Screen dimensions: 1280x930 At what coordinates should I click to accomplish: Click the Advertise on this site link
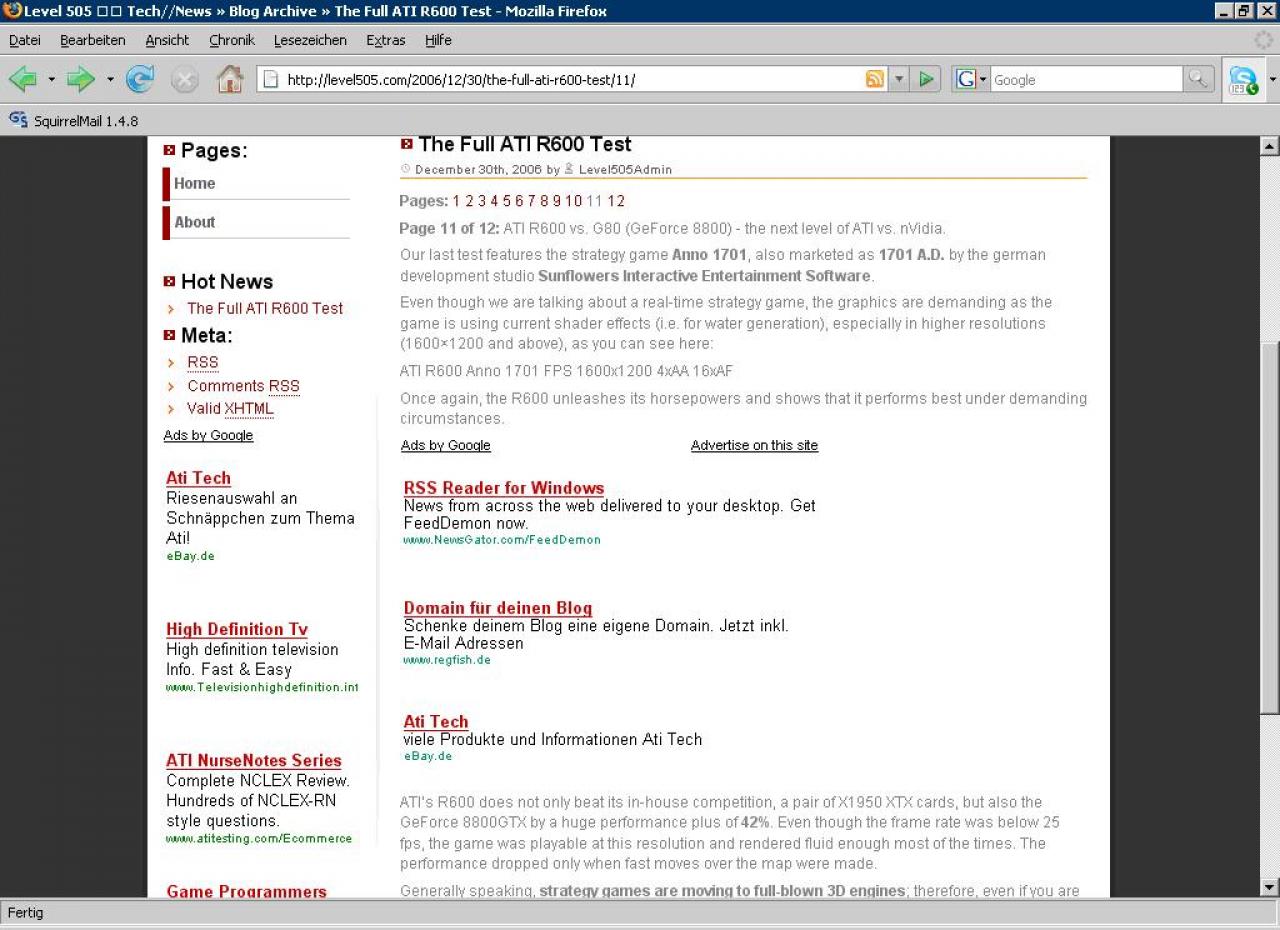pyautogui.click(x=754, y=445)
